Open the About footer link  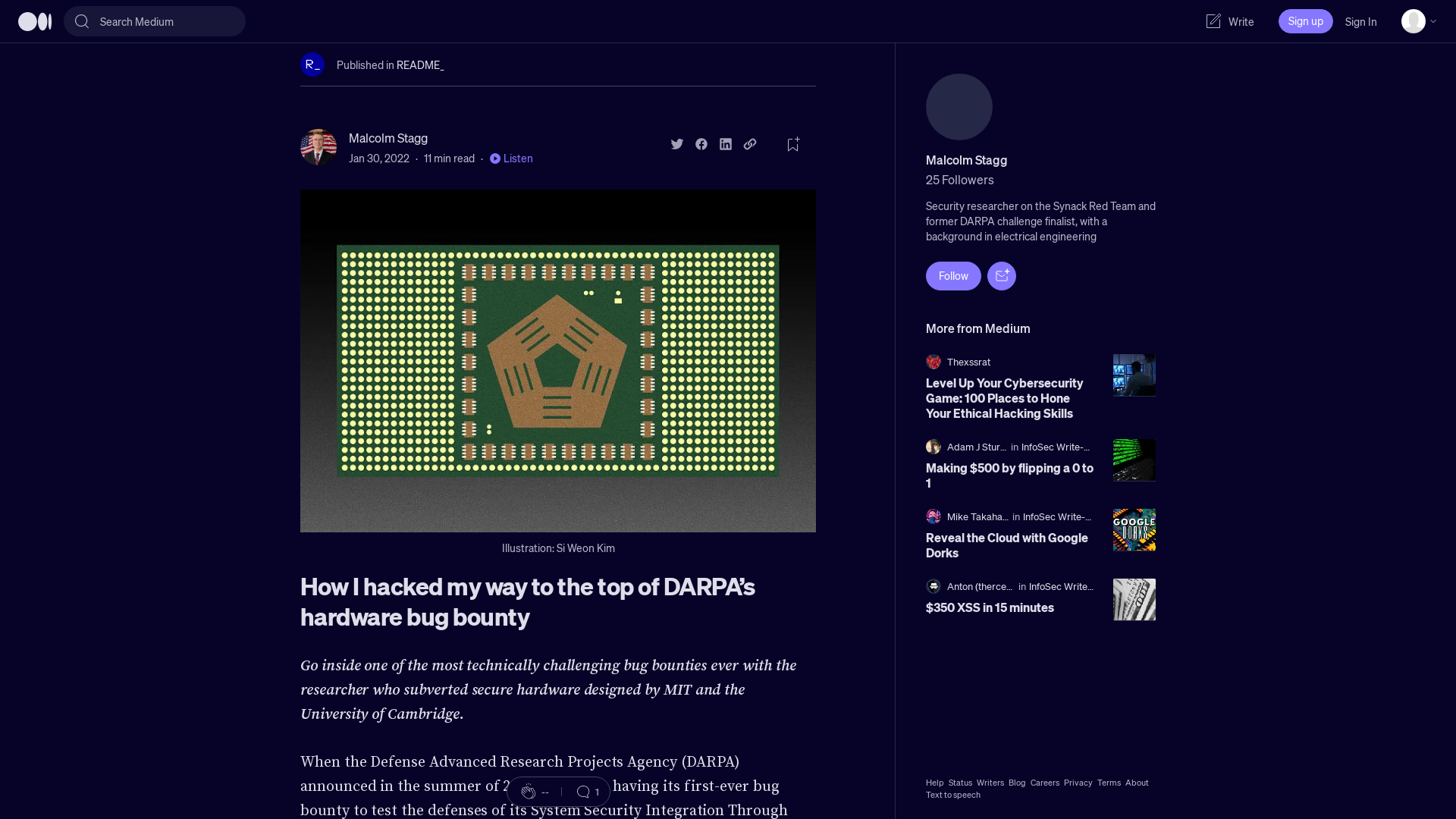(x=1137, y=783)
